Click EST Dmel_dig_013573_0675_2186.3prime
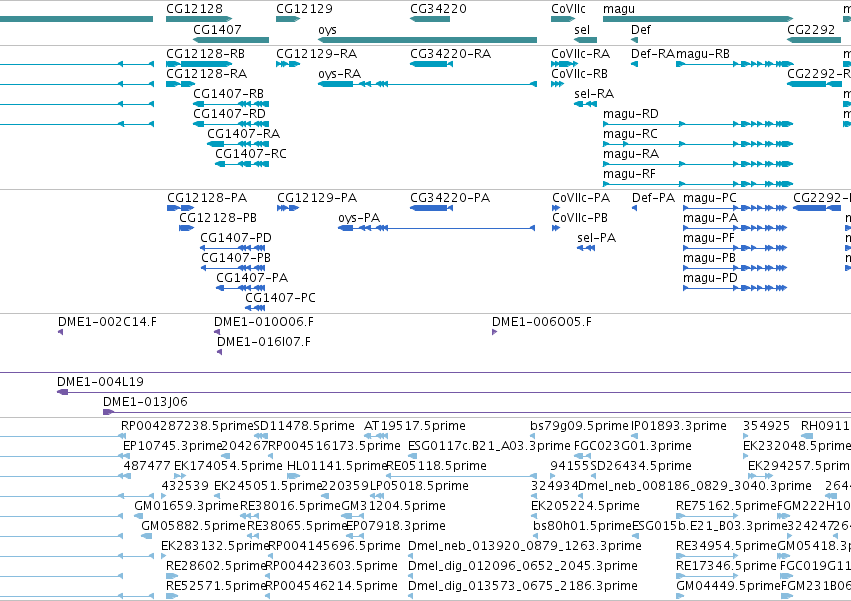The image size is (851, 601). pyautogui.click(x=410, y=596)
